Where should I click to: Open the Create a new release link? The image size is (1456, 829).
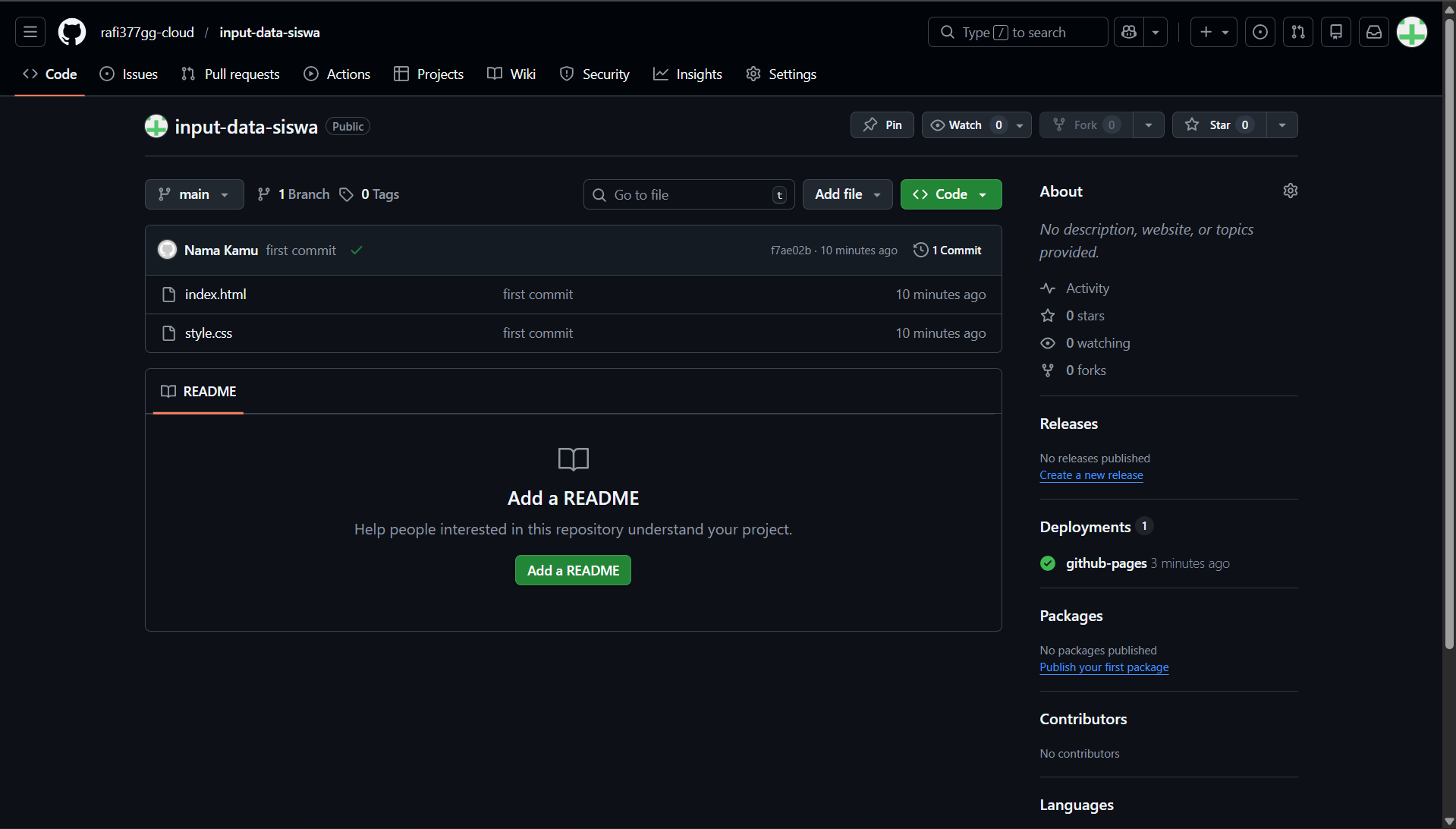1091,474
